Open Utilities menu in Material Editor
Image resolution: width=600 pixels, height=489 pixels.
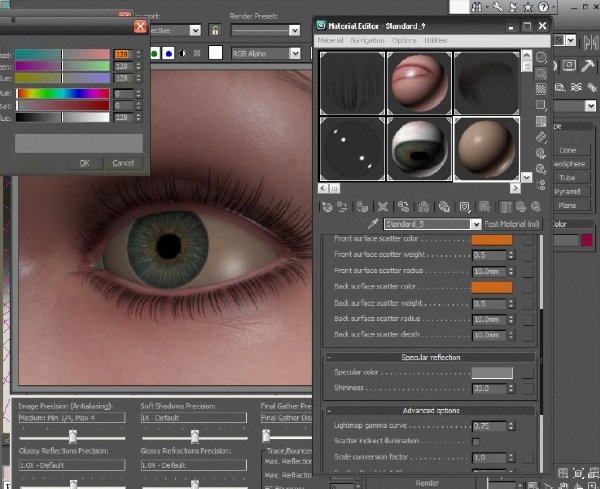[x=435, y=40]
